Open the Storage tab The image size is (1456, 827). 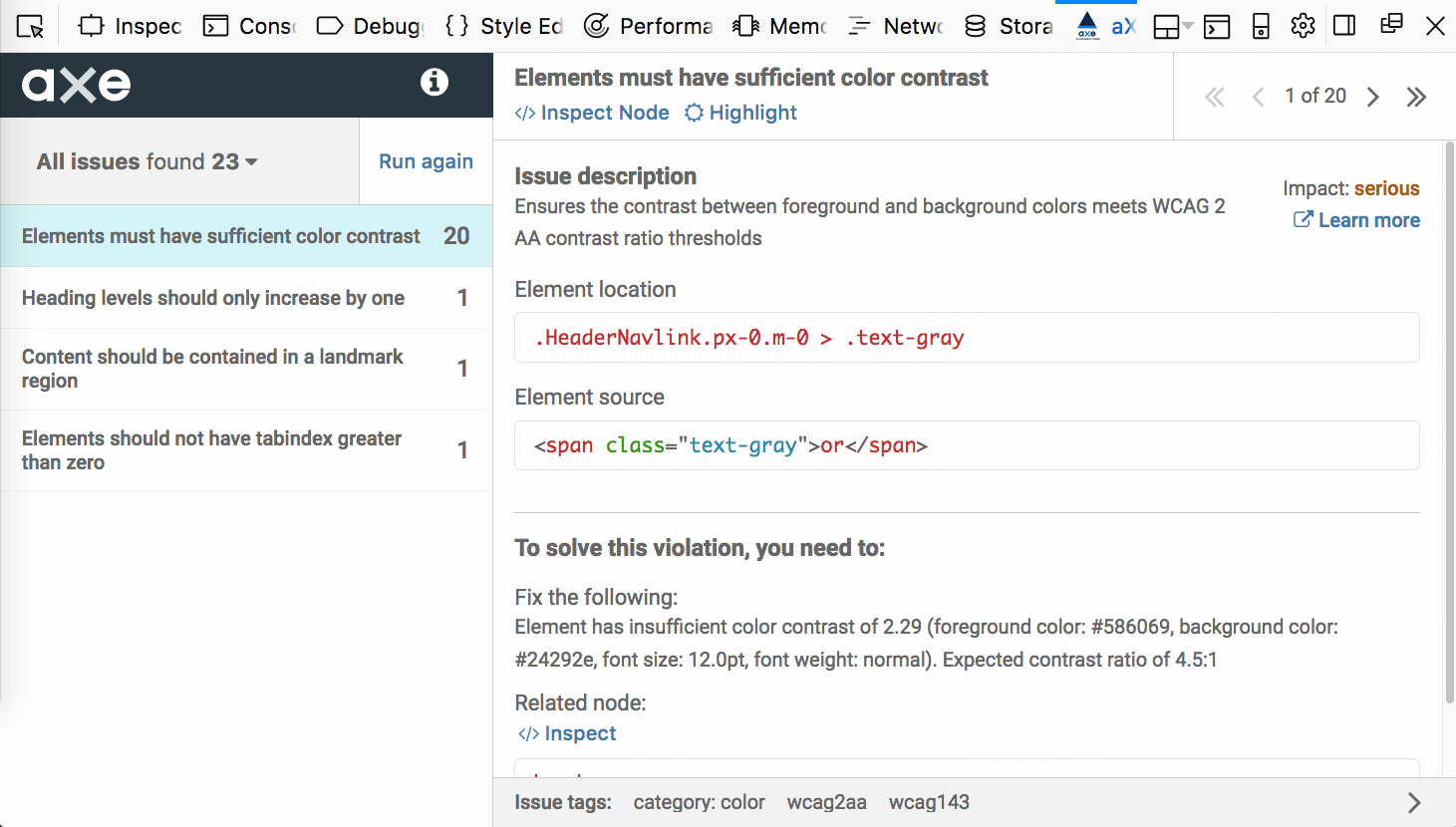coord(1009,27)
